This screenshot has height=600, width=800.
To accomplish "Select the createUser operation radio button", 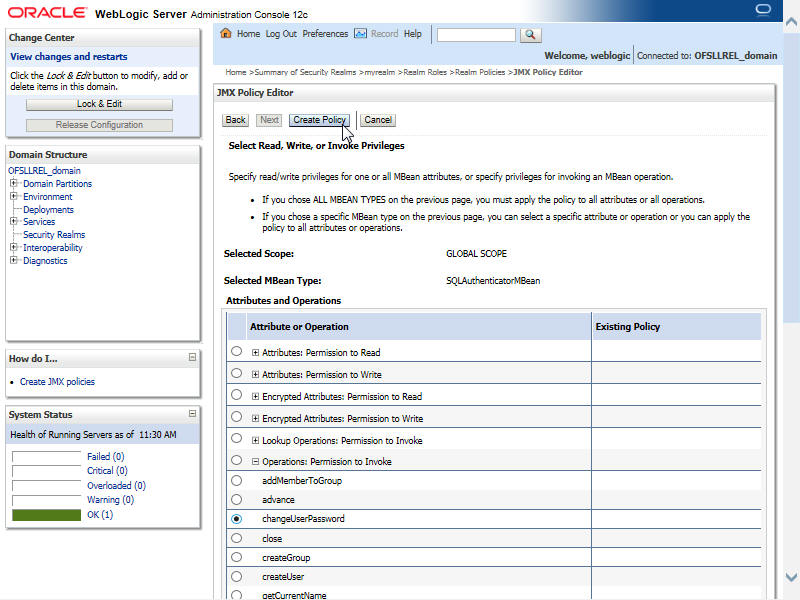I will [x=236, y=577].
